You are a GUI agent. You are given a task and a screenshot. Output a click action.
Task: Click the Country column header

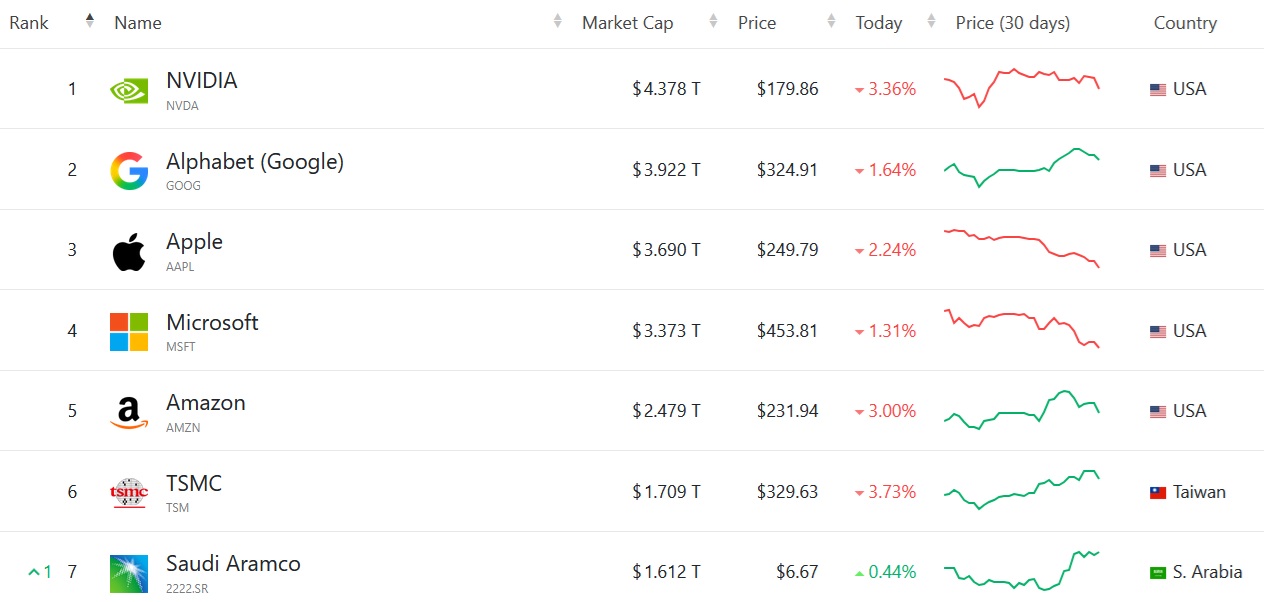coord(1185,23)
